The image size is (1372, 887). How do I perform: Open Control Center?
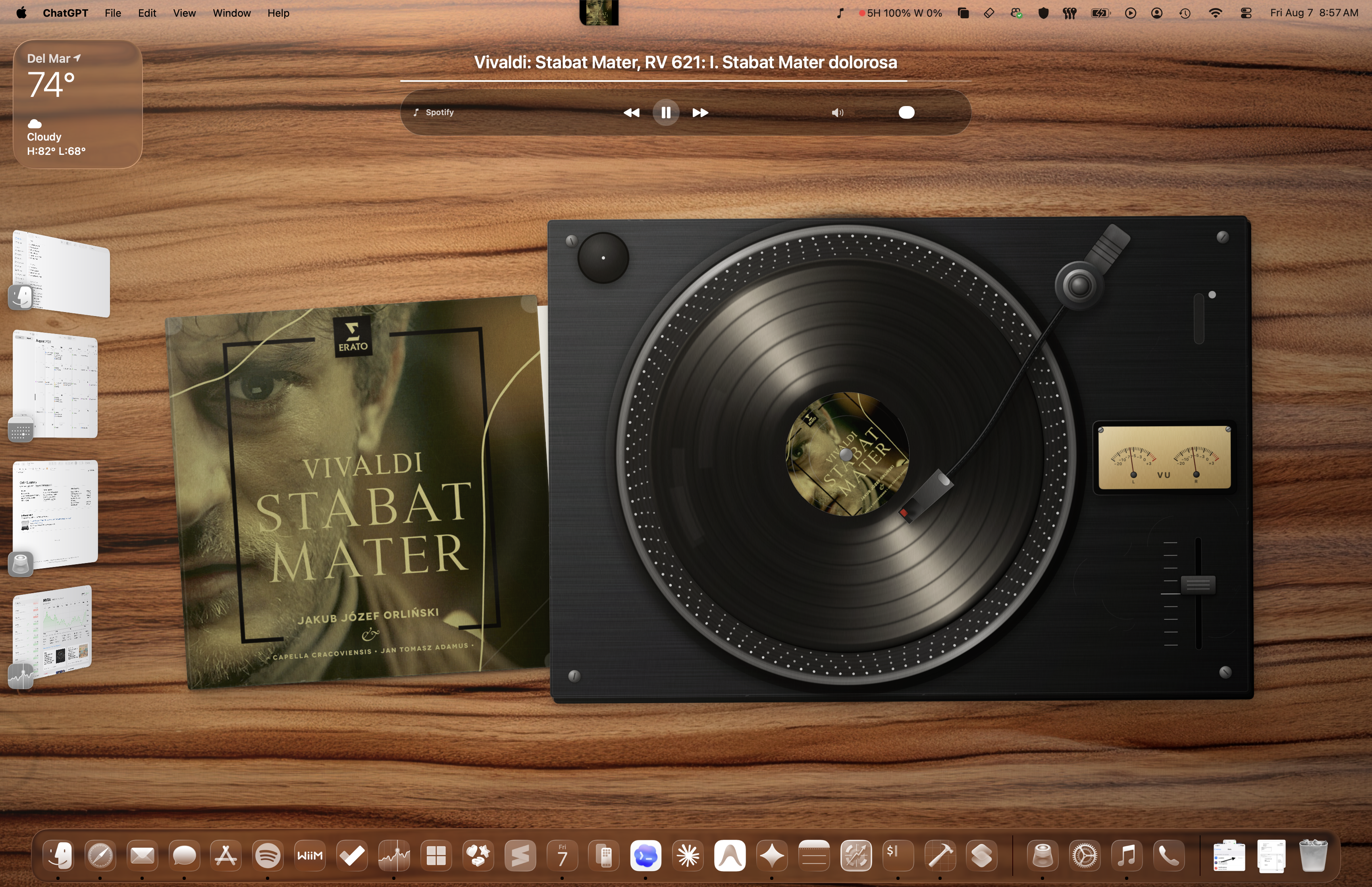(x=1246, y=13)
